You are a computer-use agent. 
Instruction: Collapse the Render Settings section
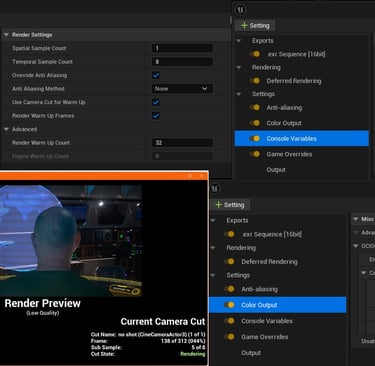click(x=6, y=35)
